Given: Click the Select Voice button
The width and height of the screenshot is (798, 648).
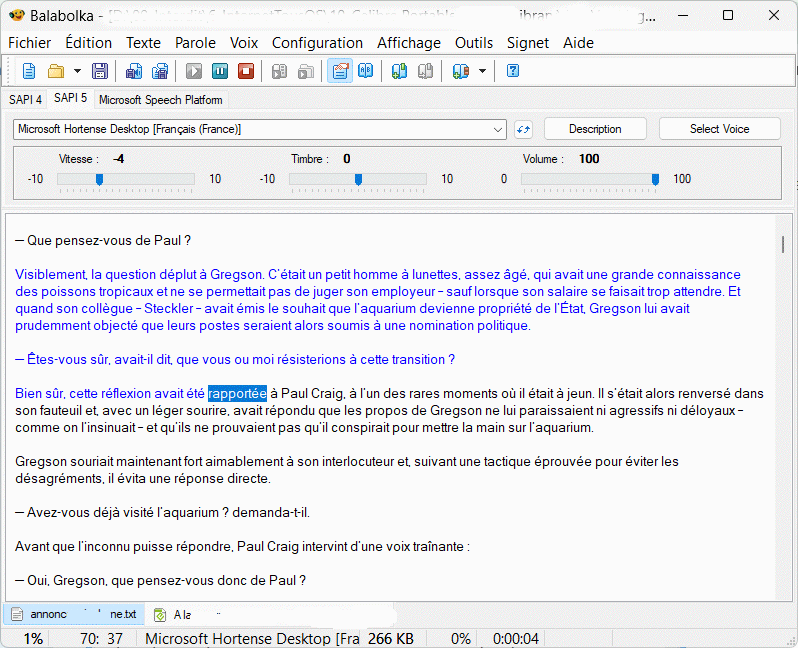Looking at the screenshot, I should 720,129.
